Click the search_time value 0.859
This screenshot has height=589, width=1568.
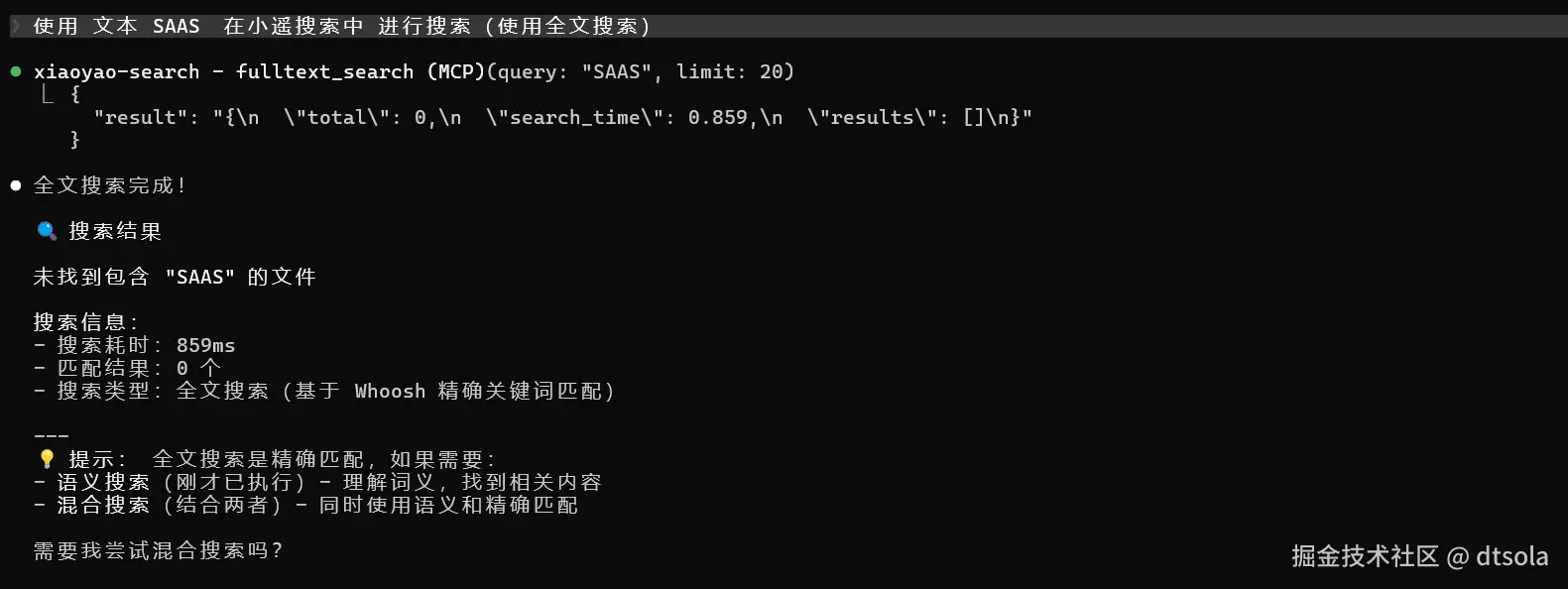(717, 117)
